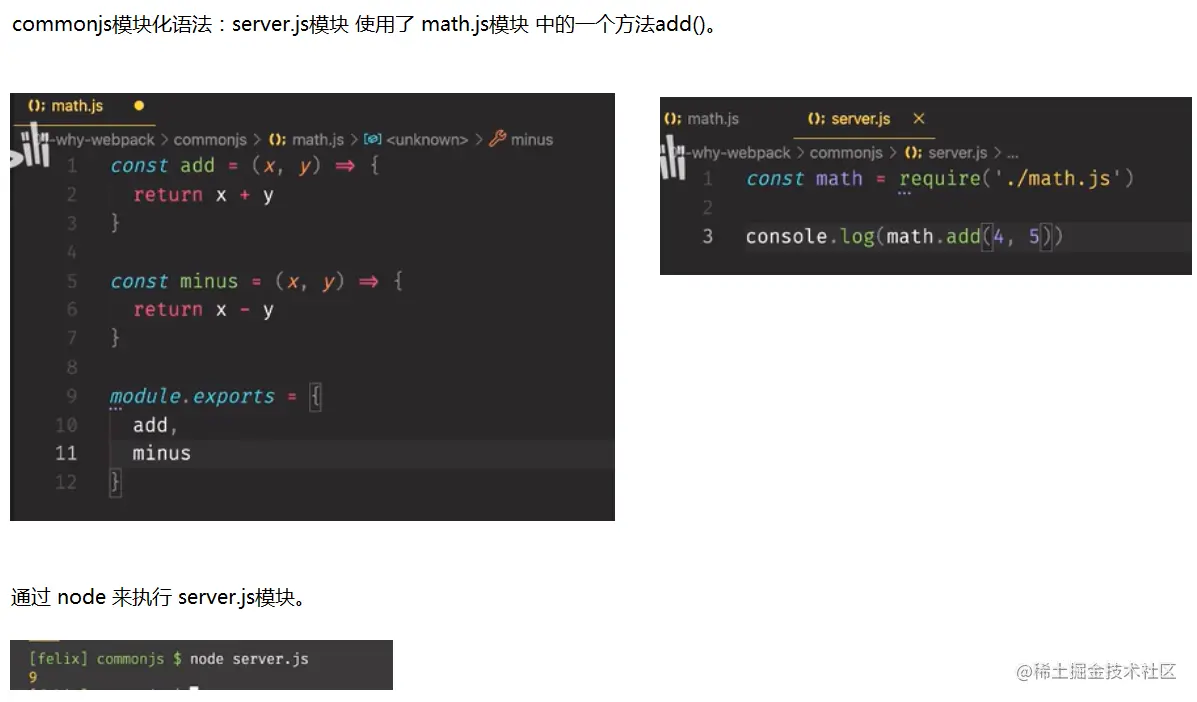Click 'return x + y' on line 2
Screen dimensions: 1197x702
pos(203,195)
